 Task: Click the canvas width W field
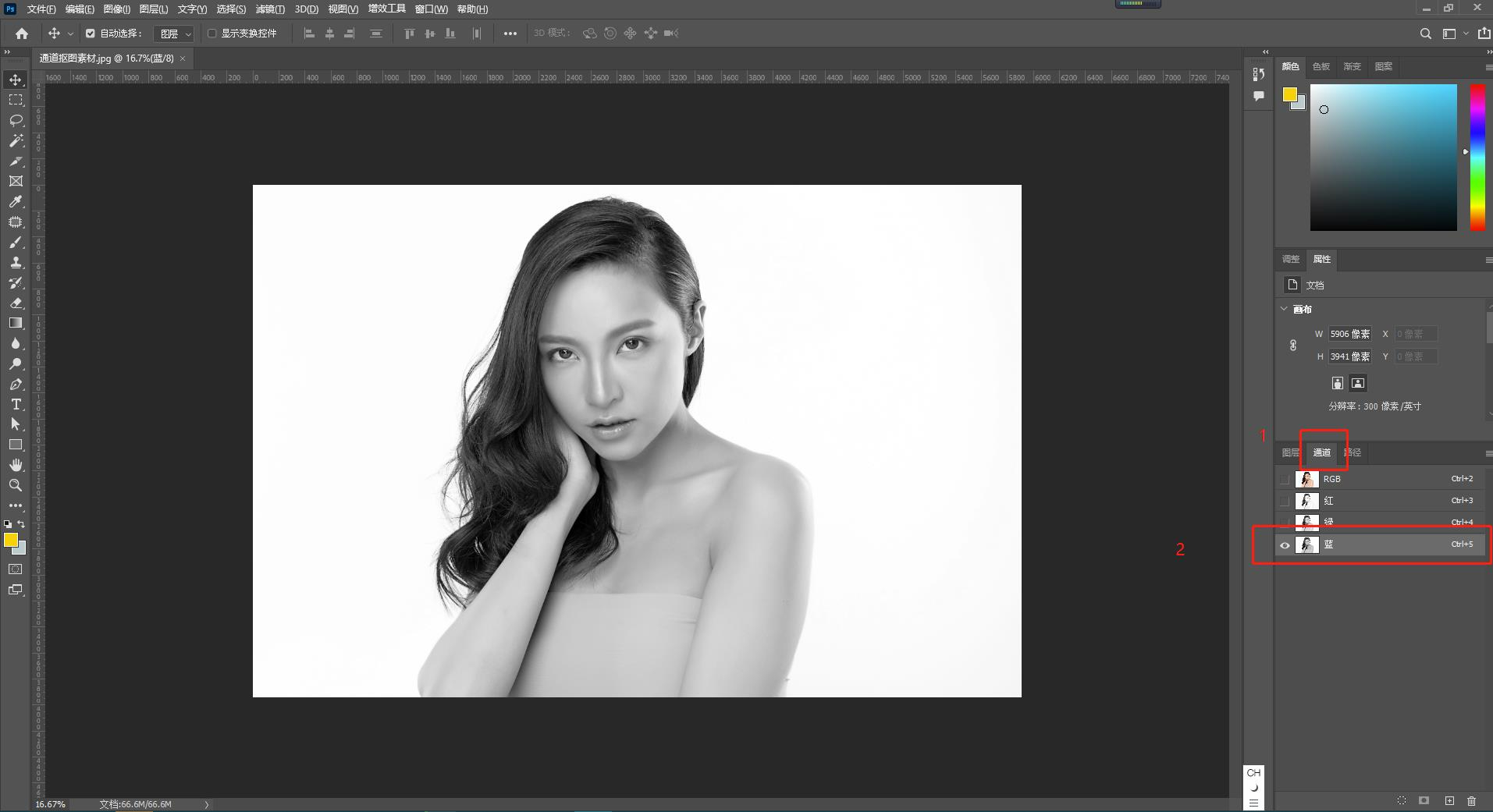[x=1349, y=334]
